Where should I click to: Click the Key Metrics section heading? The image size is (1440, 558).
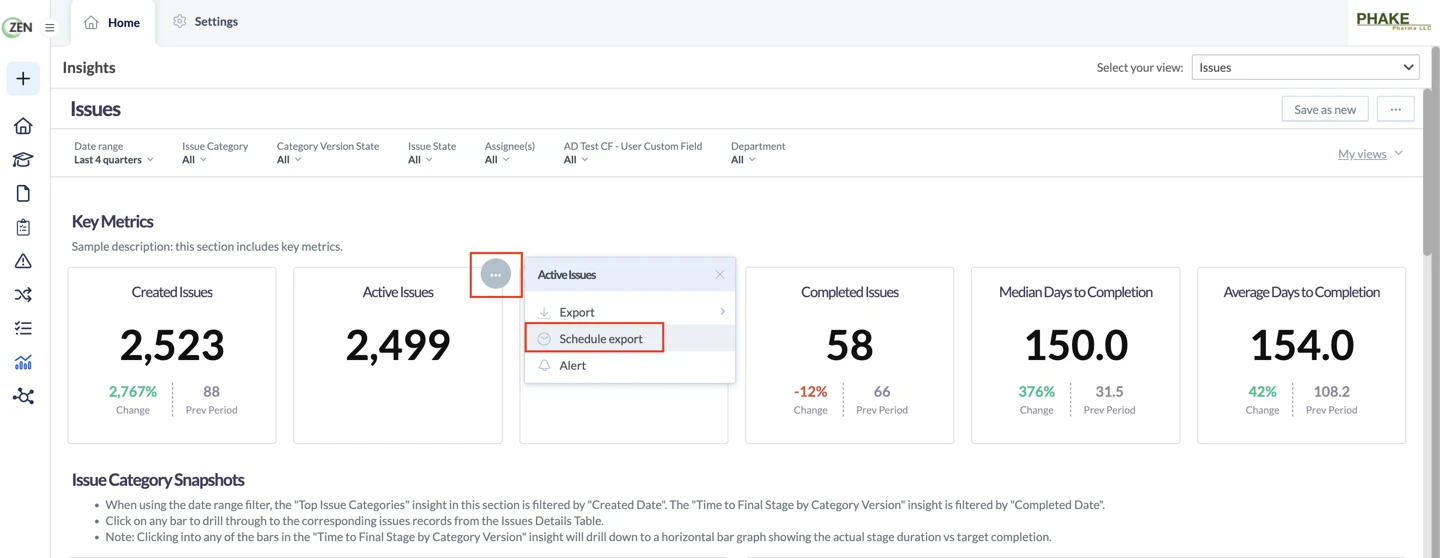coord(113,222)
